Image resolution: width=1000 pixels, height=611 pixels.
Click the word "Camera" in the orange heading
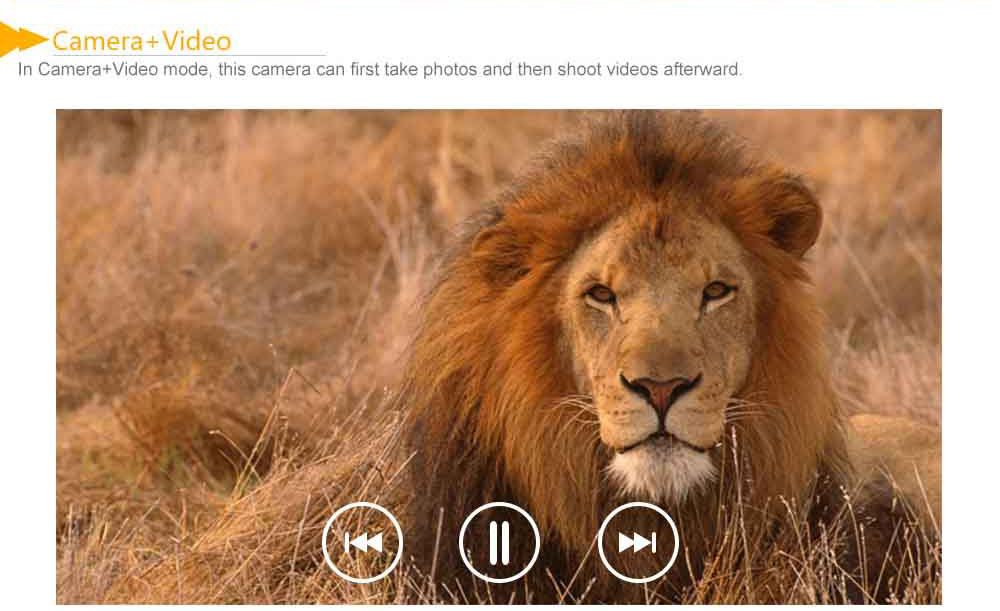coord(98,41)
